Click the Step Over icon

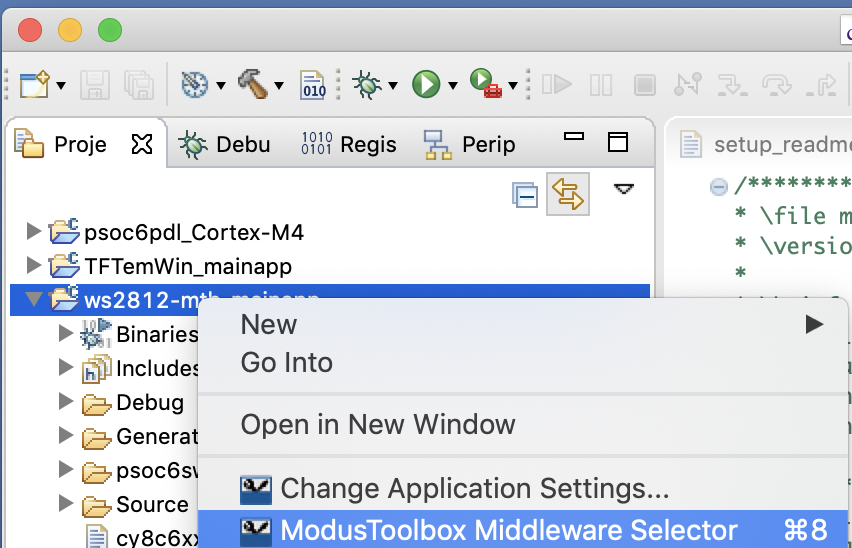click(776, 85)
